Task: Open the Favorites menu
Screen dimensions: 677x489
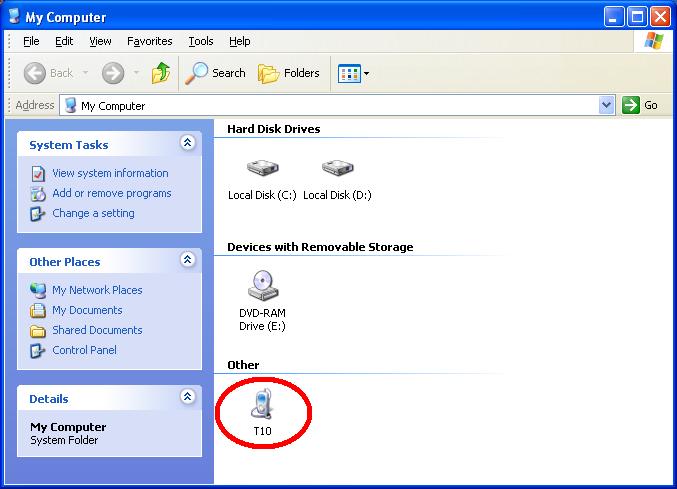Action: click(150, 41)
